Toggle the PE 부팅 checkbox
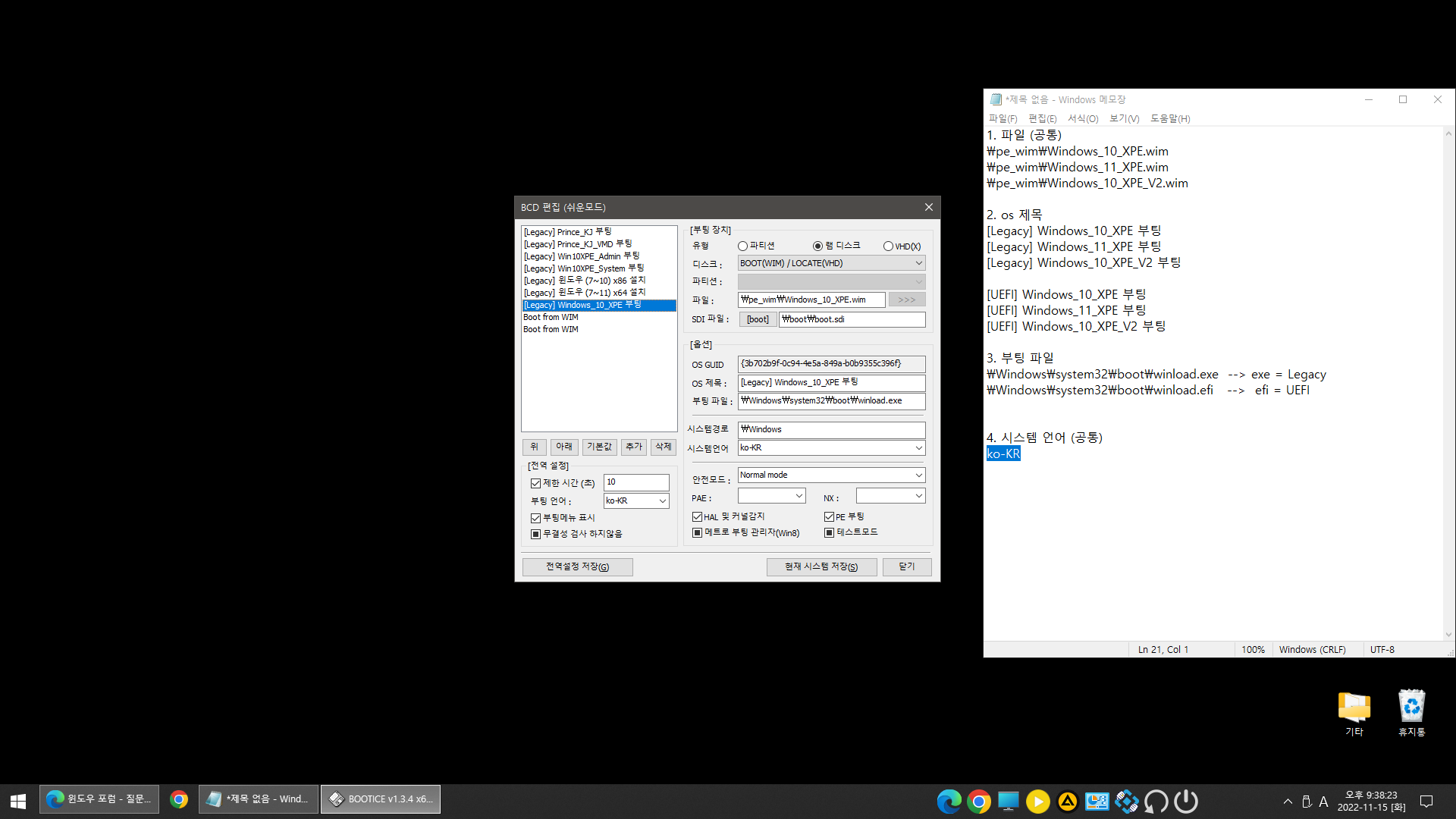This screenshot has height=819, width=1456. pos(830,516)
